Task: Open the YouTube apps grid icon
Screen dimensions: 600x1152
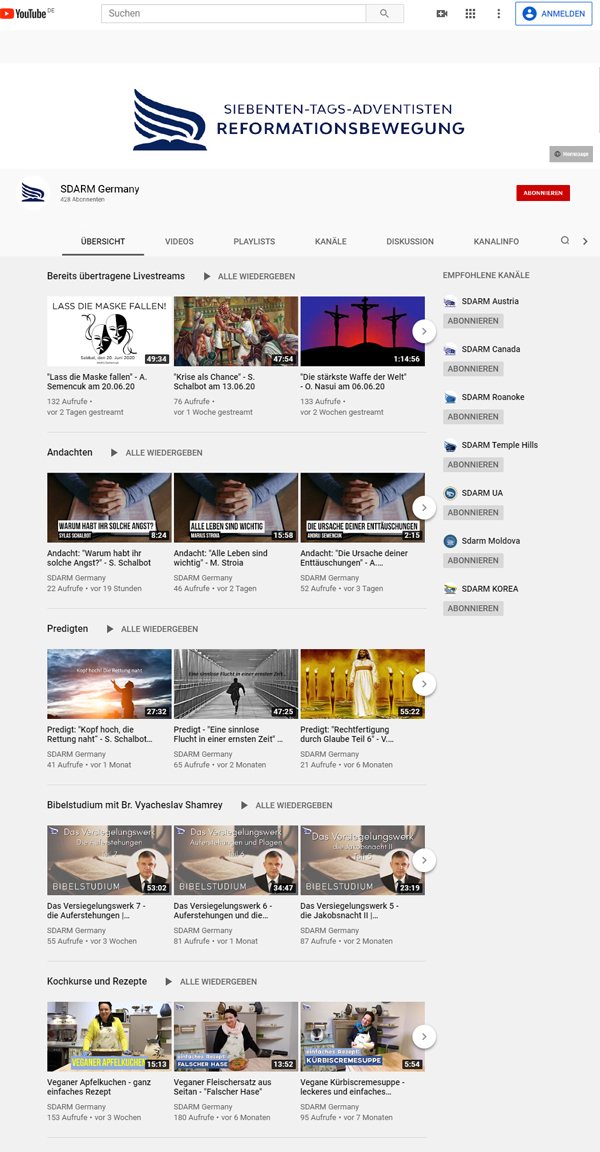Action: pyautogui.click(x=471, y=13)
